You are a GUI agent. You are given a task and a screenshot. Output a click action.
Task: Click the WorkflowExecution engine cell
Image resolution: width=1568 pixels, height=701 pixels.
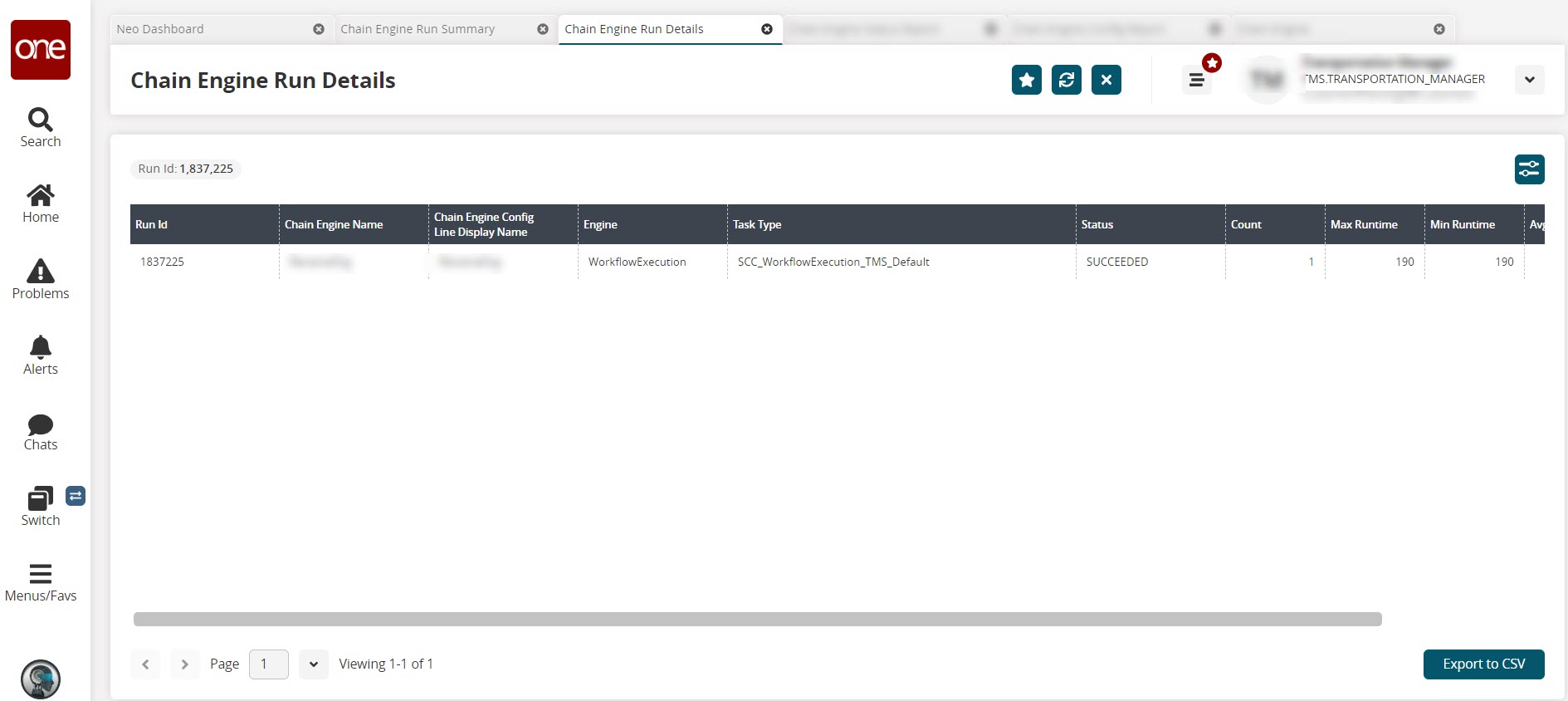click(652, 262)
